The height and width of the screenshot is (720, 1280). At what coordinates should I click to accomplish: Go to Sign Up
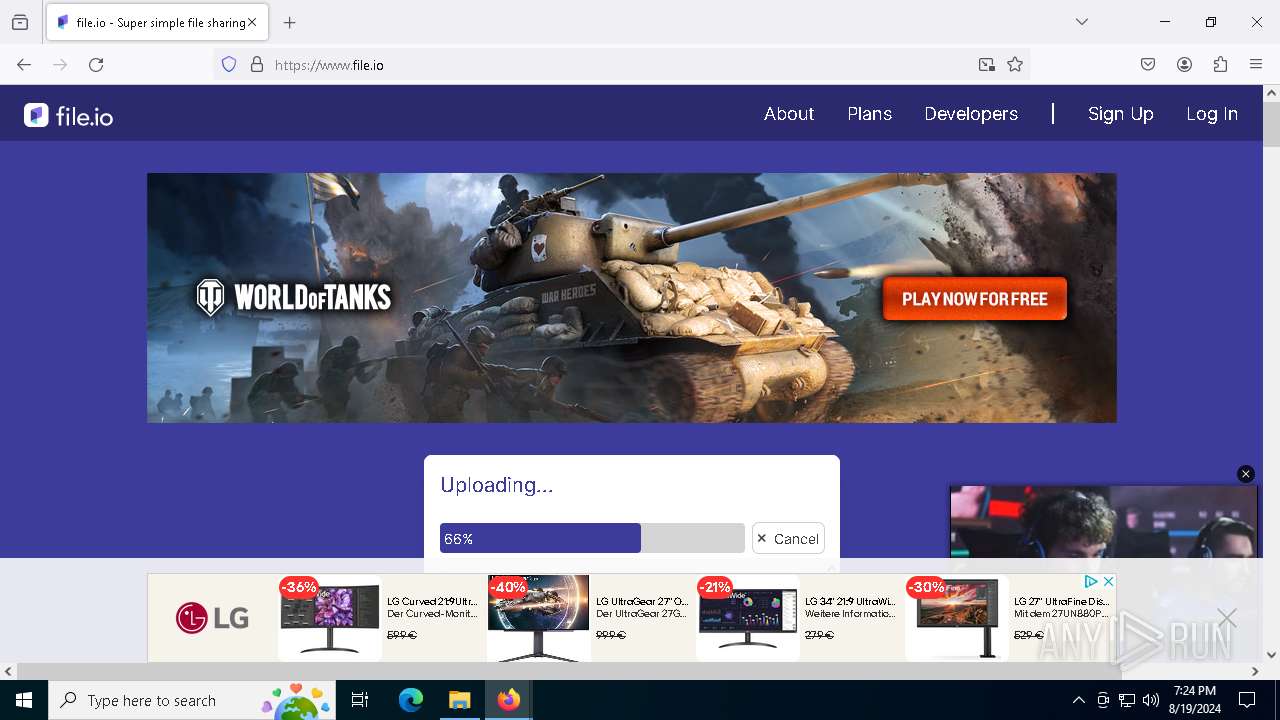1121,114
